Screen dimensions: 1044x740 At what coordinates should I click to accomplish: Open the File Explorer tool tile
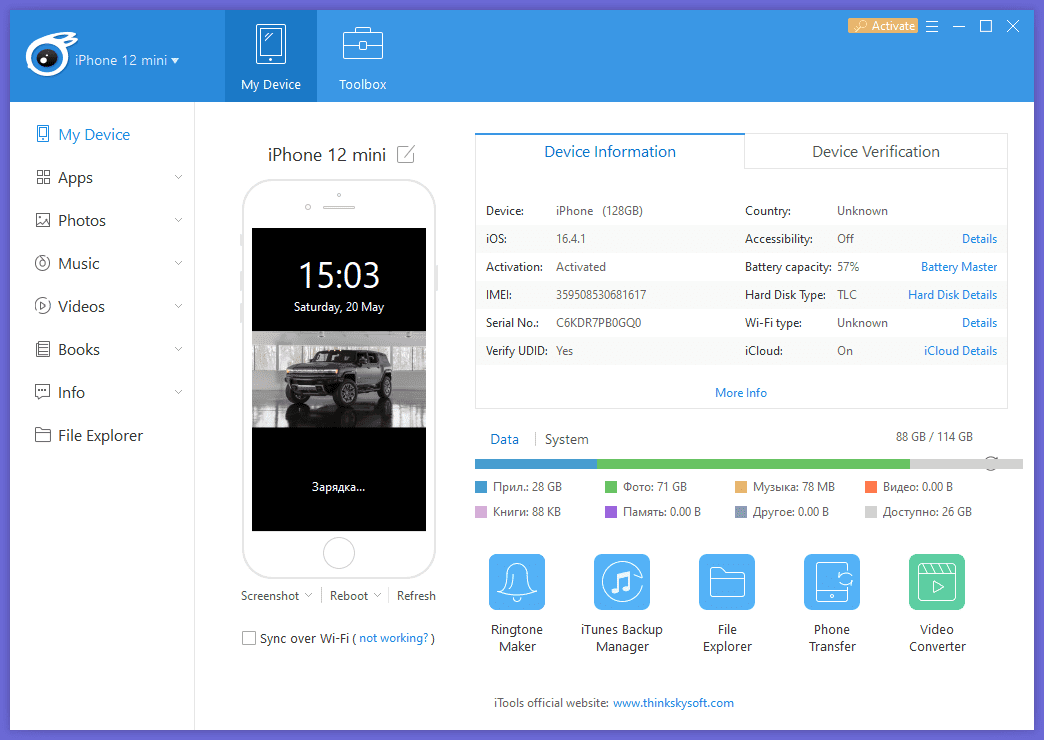click(x=727, y=581)
